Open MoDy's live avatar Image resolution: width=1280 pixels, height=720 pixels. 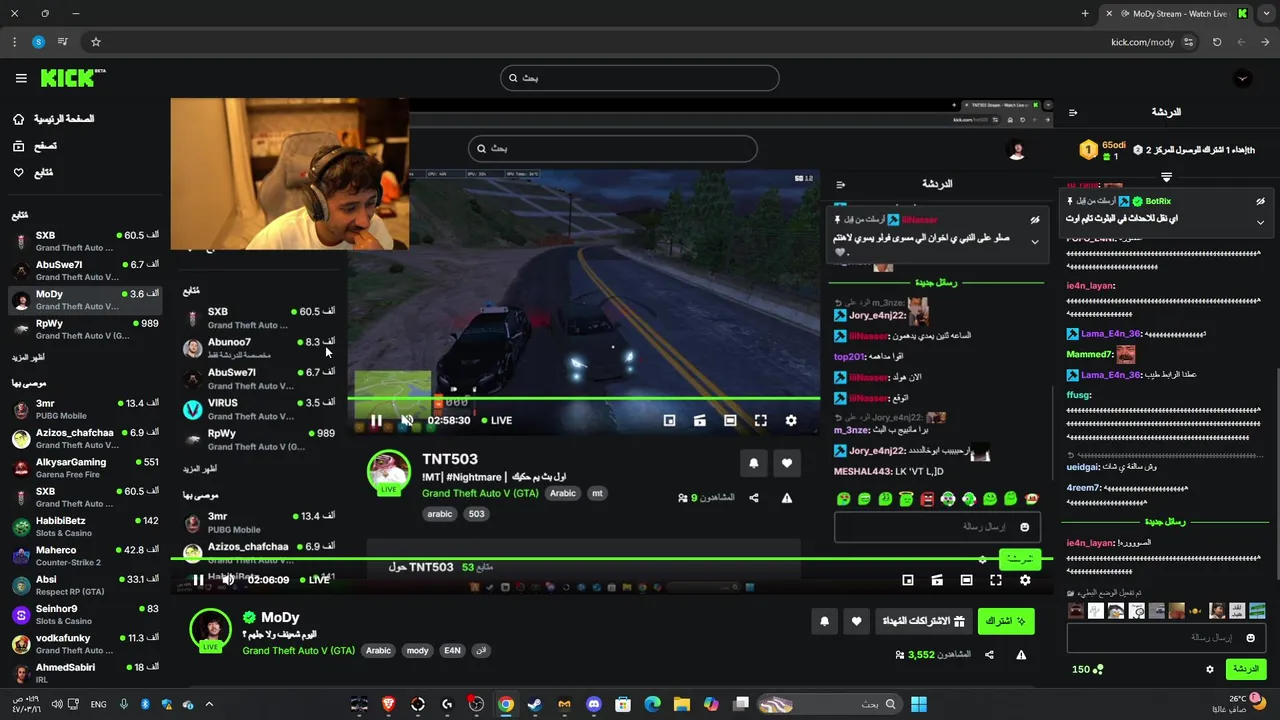coord(210,630)
